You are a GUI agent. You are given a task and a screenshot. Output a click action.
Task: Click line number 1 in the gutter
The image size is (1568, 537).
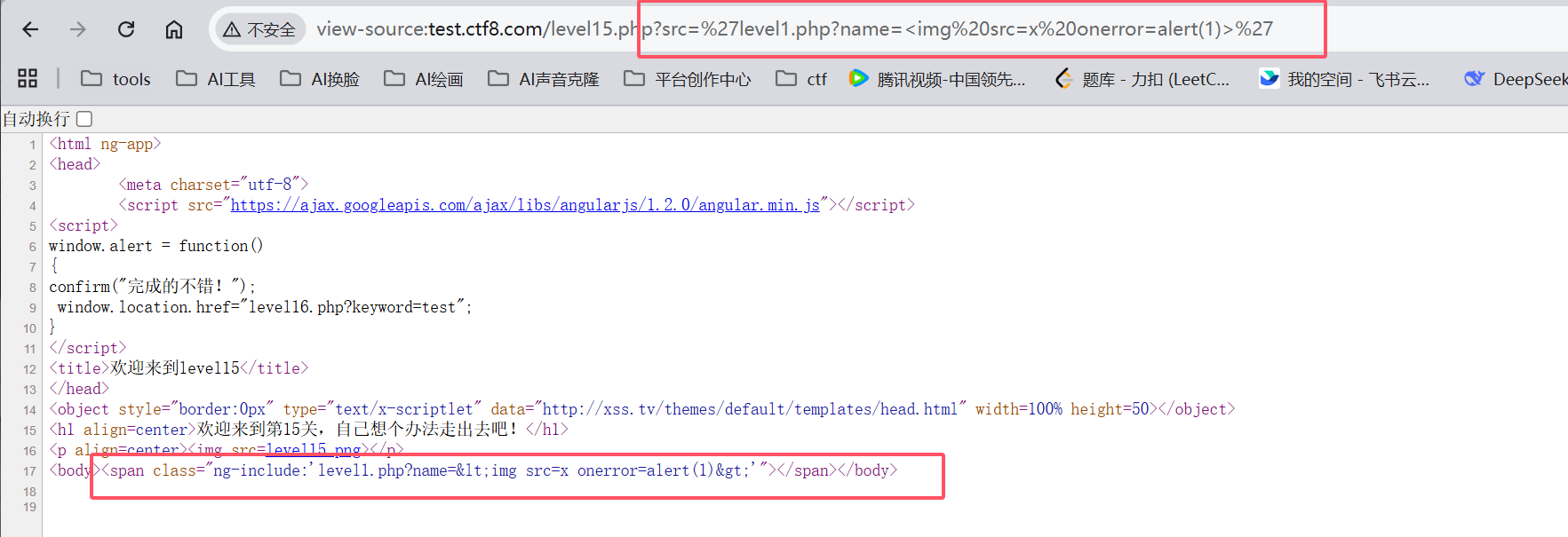[x=32, y=145]
